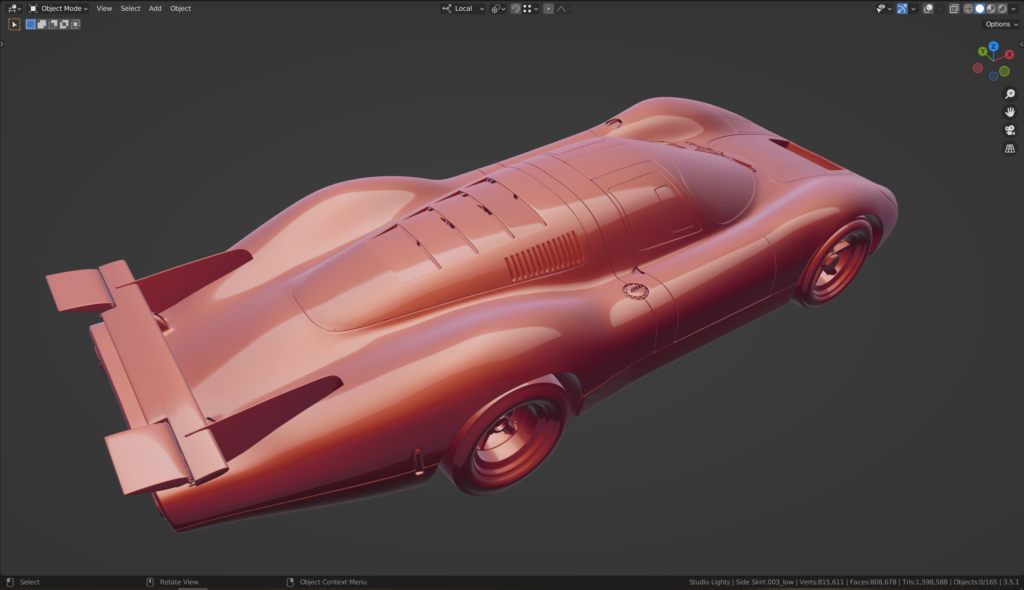
Task: Open the Add menu
Action: pyautogui.click(x=155, y=8)
